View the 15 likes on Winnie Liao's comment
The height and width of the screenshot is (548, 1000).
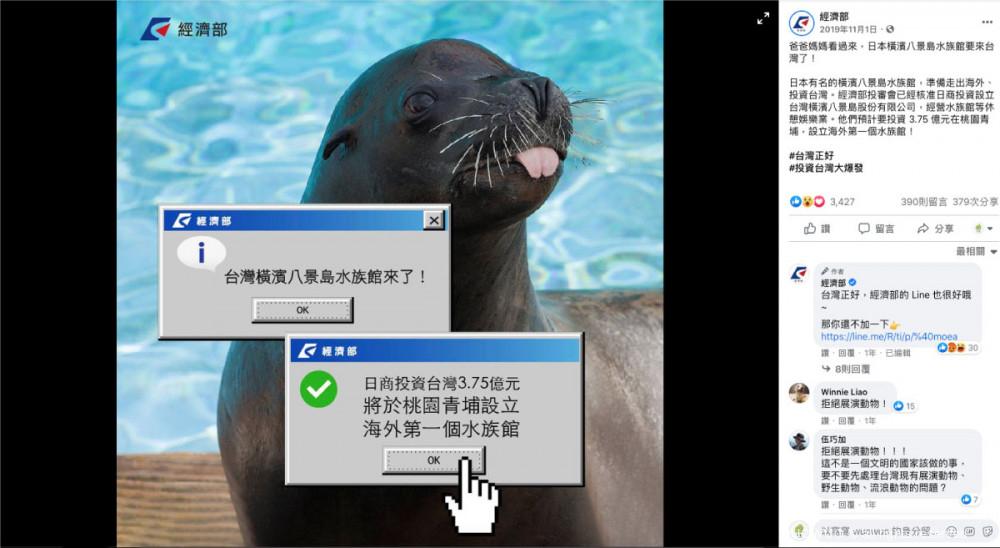coord(905,406)
